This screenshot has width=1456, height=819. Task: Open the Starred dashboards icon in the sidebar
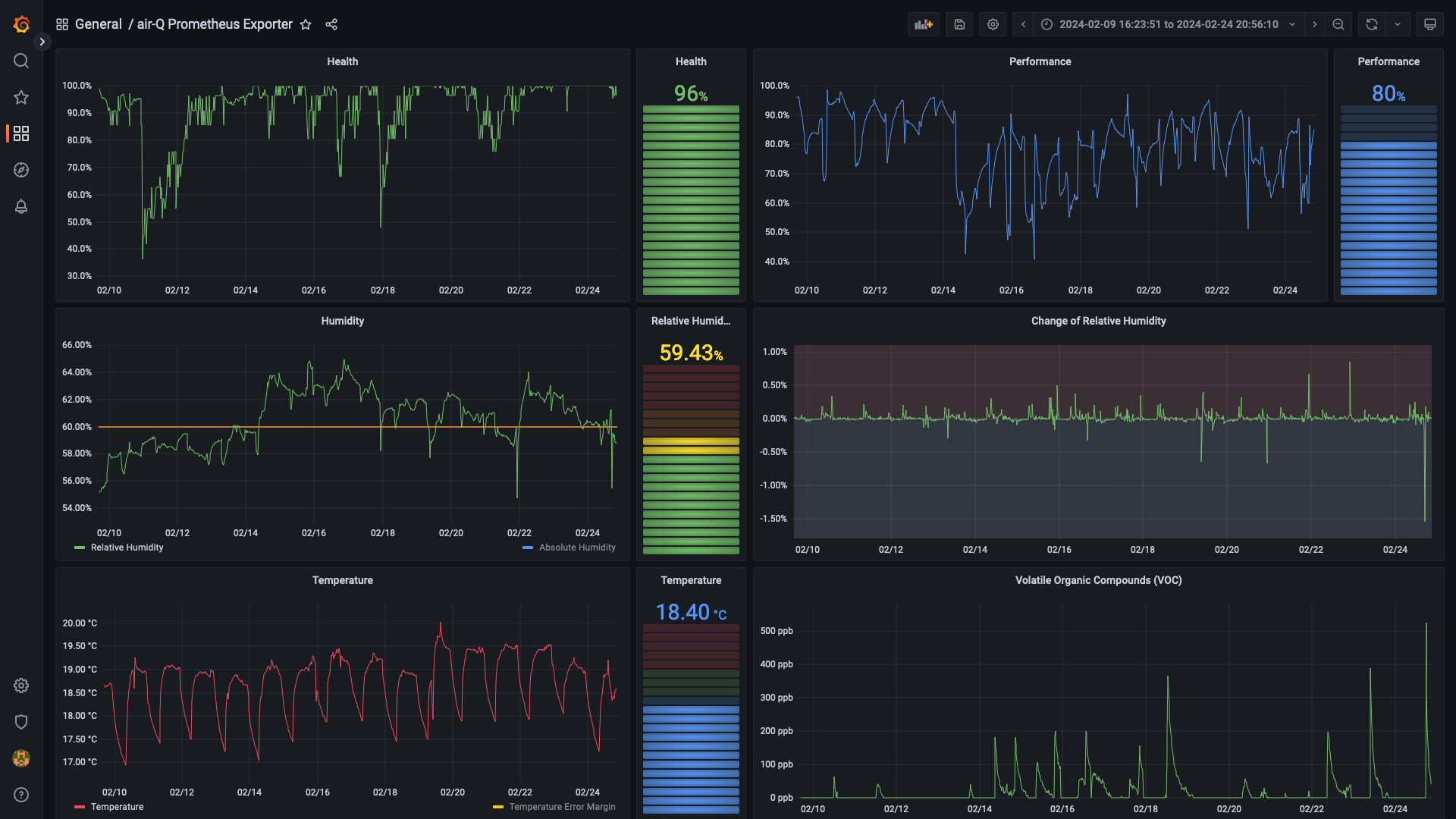coord(21,97)
